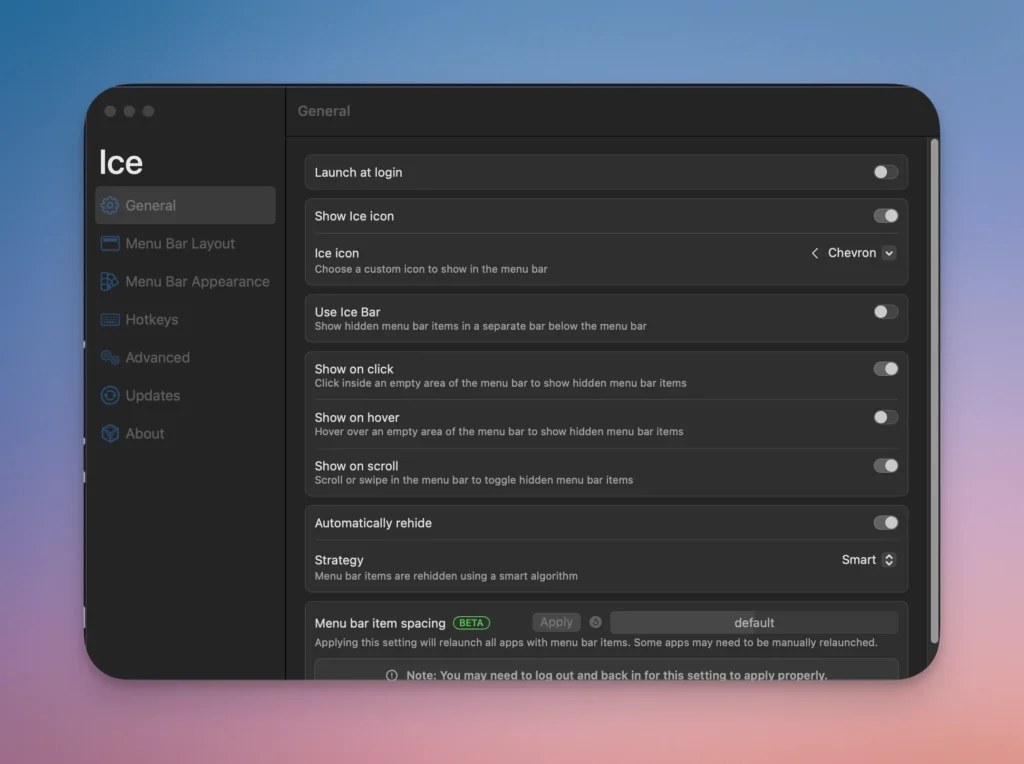Click the Menu Bar Appearance swatch icon
This screenshot has width=1024, height=764.
point(110,282)
